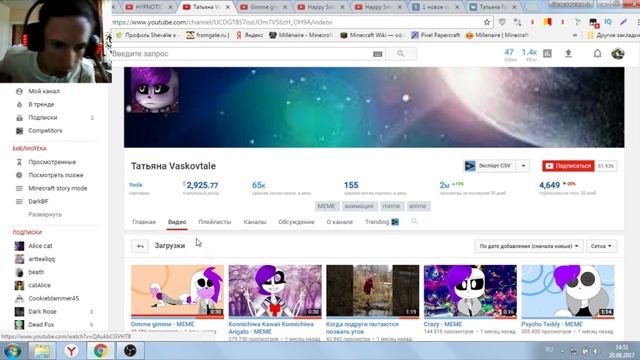Expand library with Развернуть
The height and width of the screenshot is (360, 640).
pyautogui.click(x=45, y=214)
